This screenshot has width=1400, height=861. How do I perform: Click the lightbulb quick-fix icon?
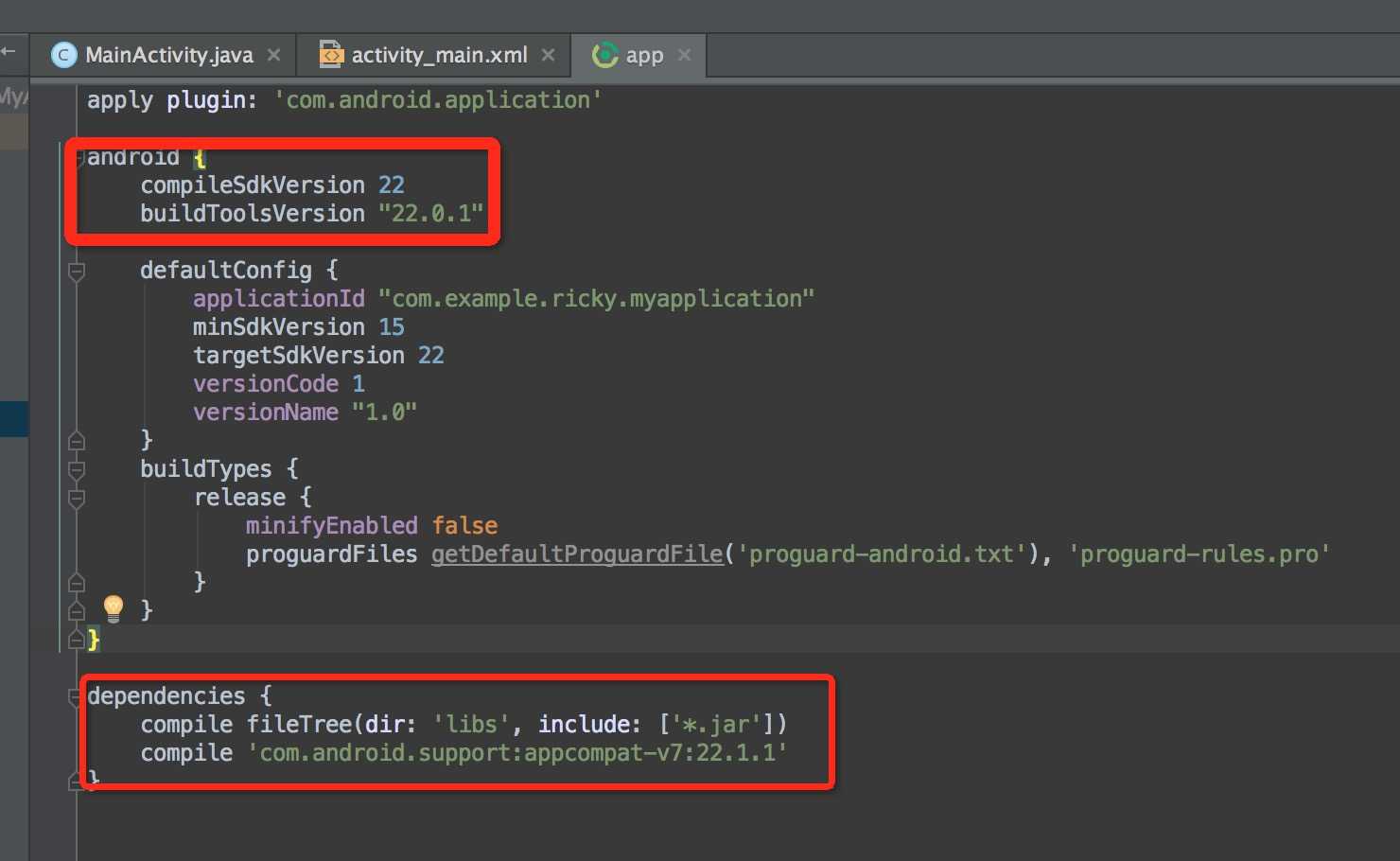(x=114, y=607)
